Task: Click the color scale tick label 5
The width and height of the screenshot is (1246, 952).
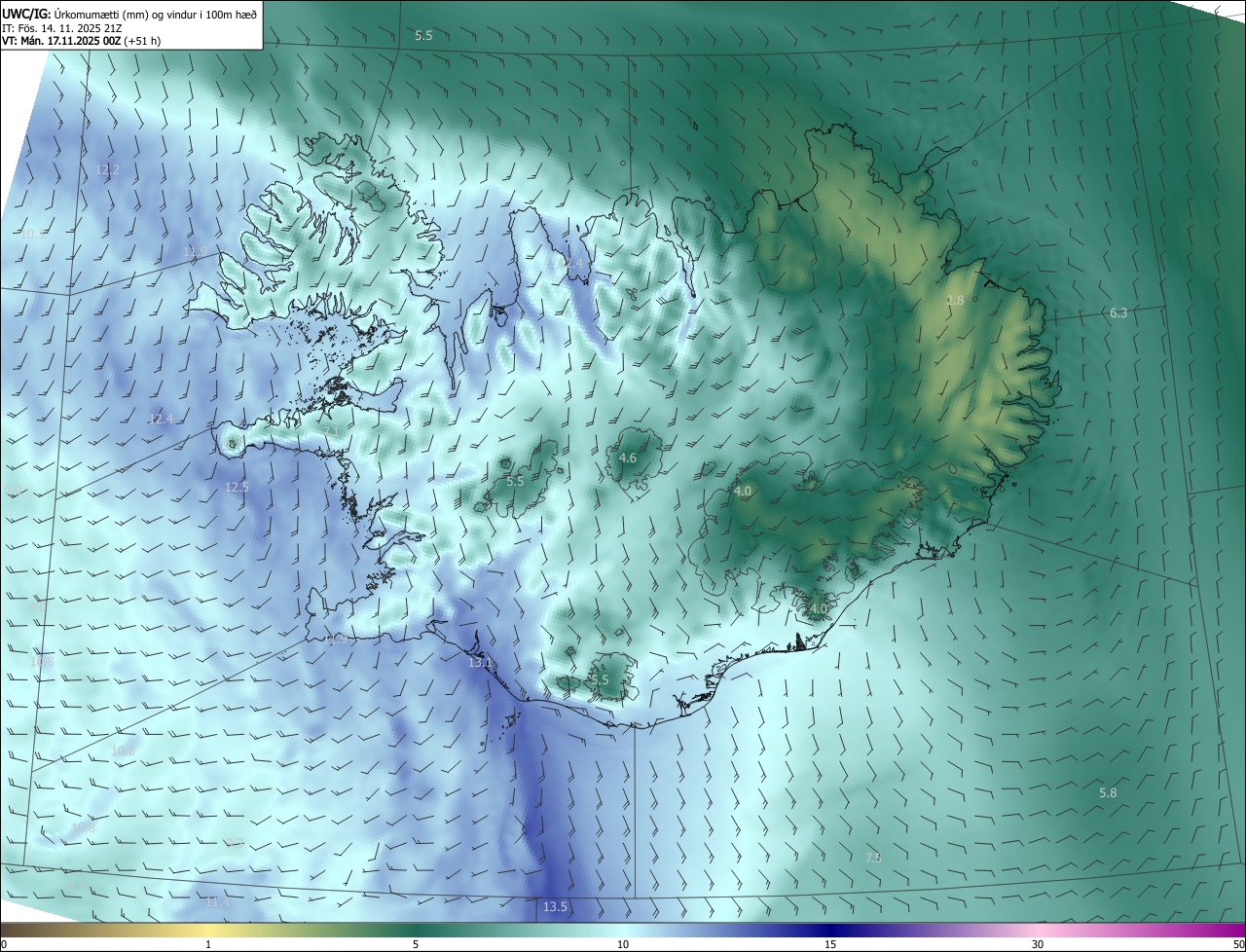Action: (x=416, y=944)
